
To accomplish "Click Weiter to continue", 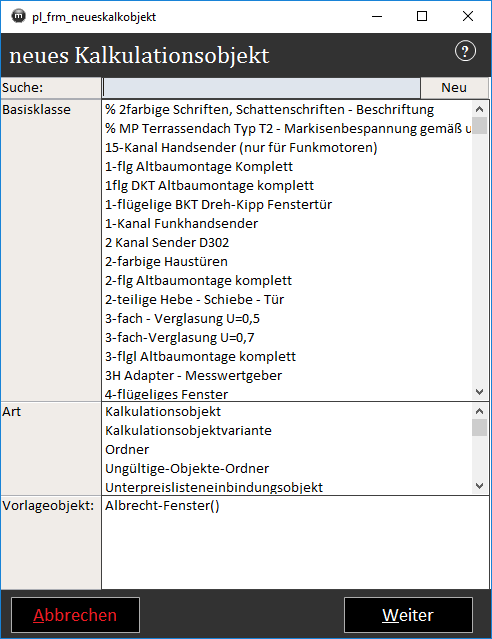I will (x=408, y=615).
